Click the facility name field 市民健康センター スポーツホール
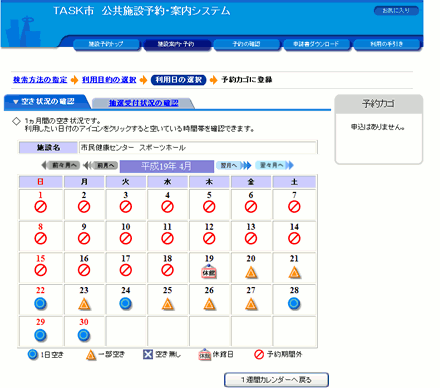 (198, 147)
